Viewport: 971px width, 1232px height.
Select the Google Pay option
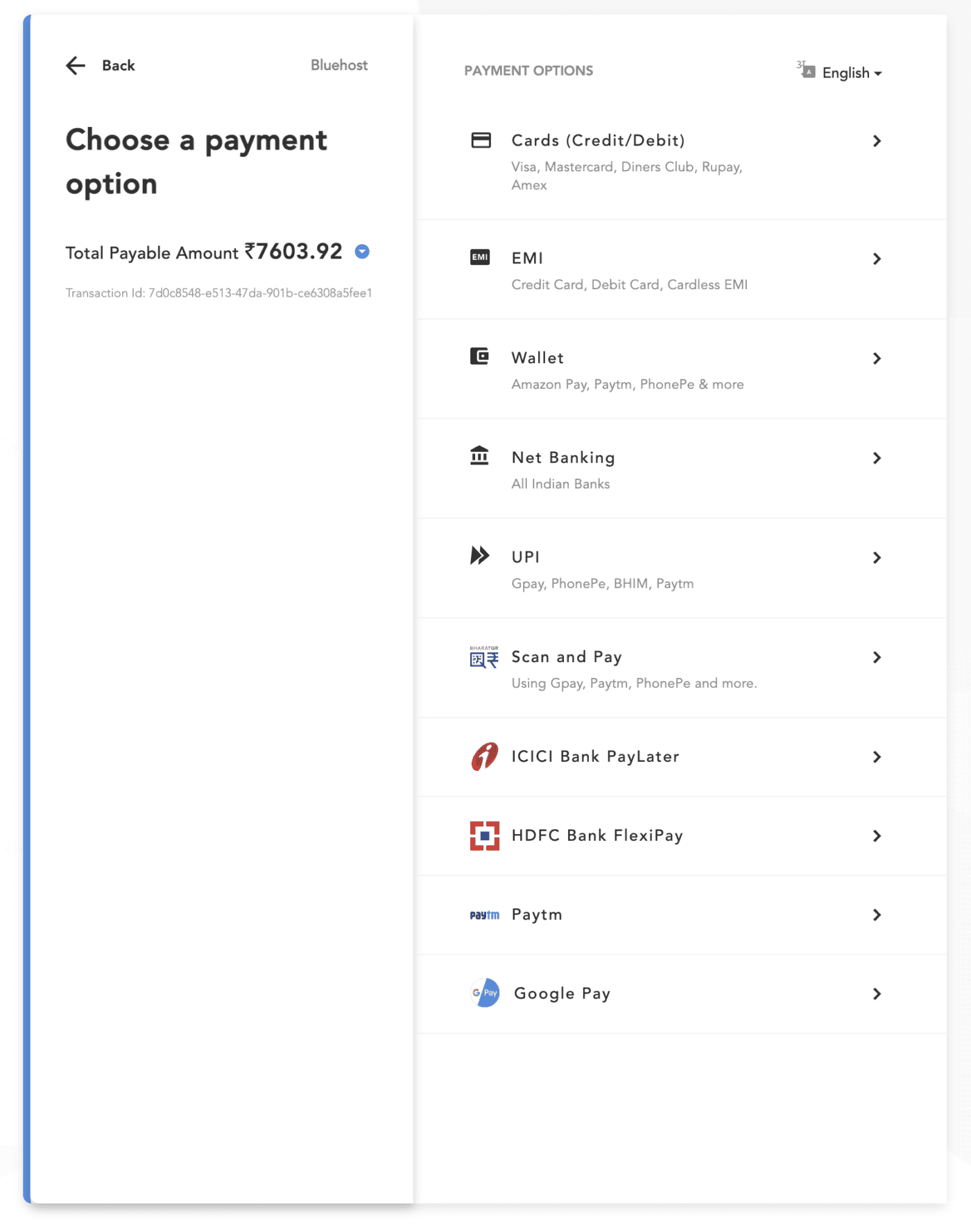(682, 994)
